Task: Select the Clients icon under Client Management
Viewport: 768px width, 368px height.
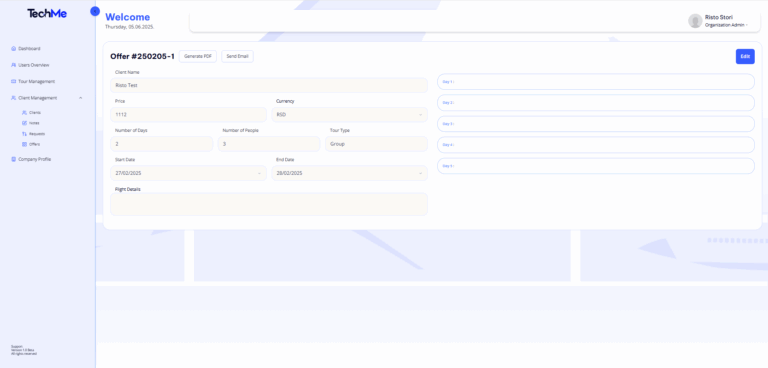Action: 24,113
